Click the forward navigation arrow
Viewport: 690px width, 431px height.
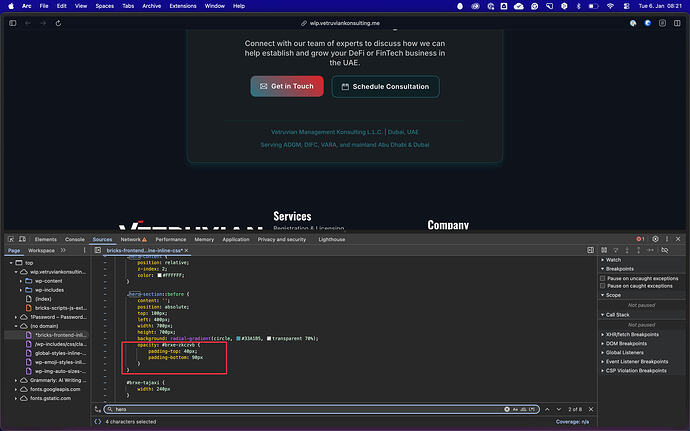coord(43,23)
